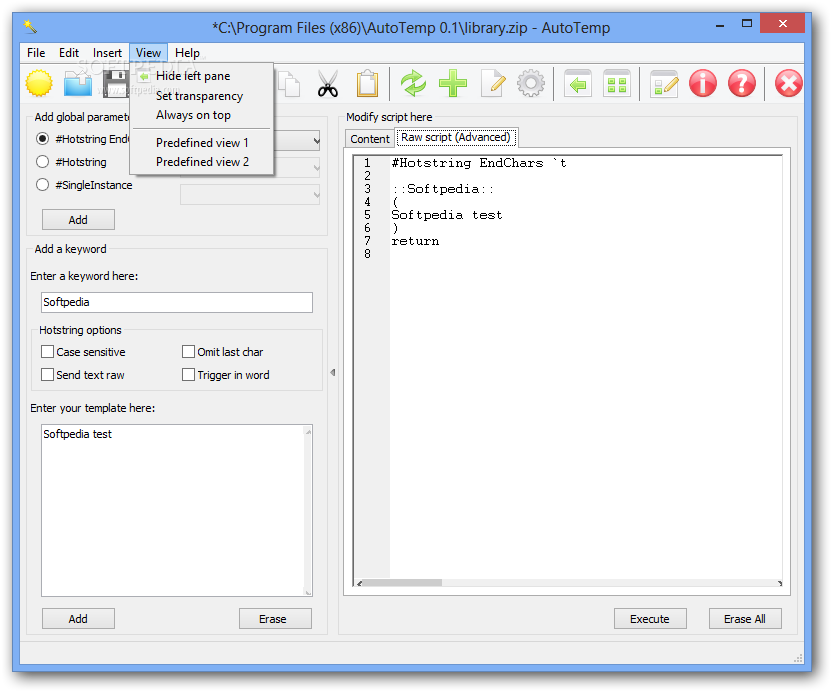Click script line 'Softpedia test'

(446, 215)
